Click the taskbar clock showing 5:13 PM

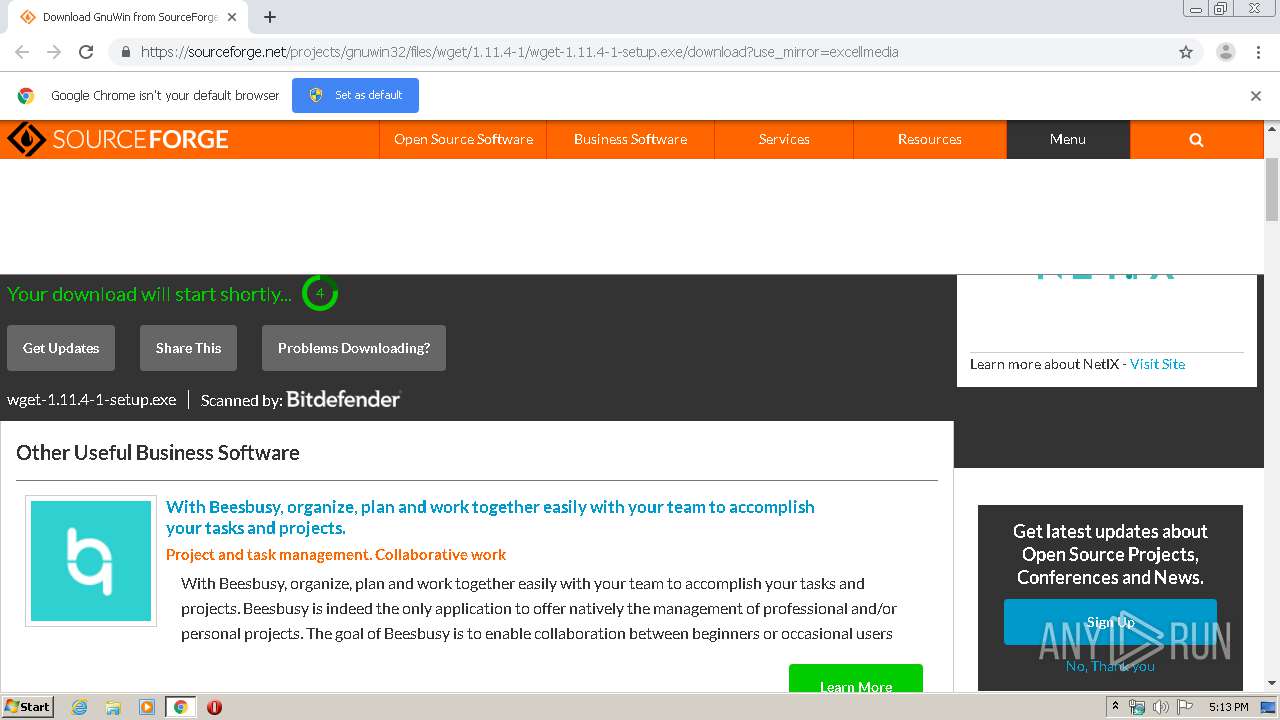(1228, 707)
